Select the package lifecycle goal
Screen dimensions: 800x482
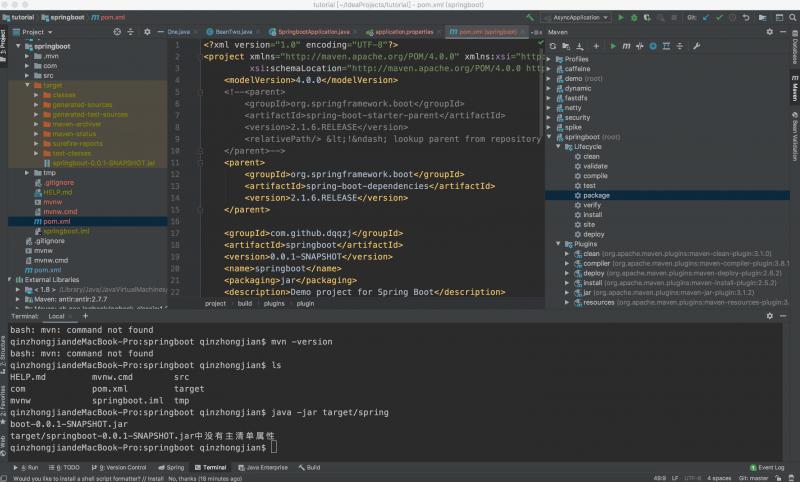(x=596, y=195)
